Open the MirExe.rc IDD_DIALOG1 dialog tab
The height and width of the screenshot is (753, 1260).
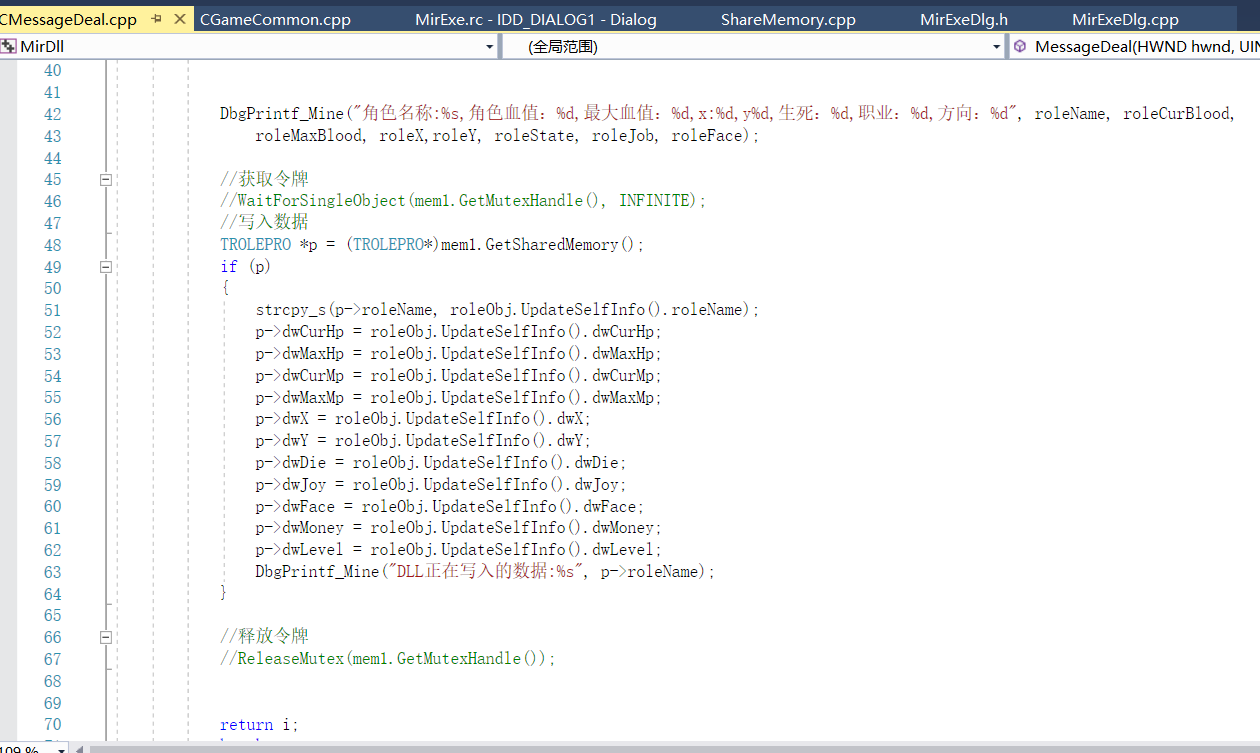click(x=535, y=19)
